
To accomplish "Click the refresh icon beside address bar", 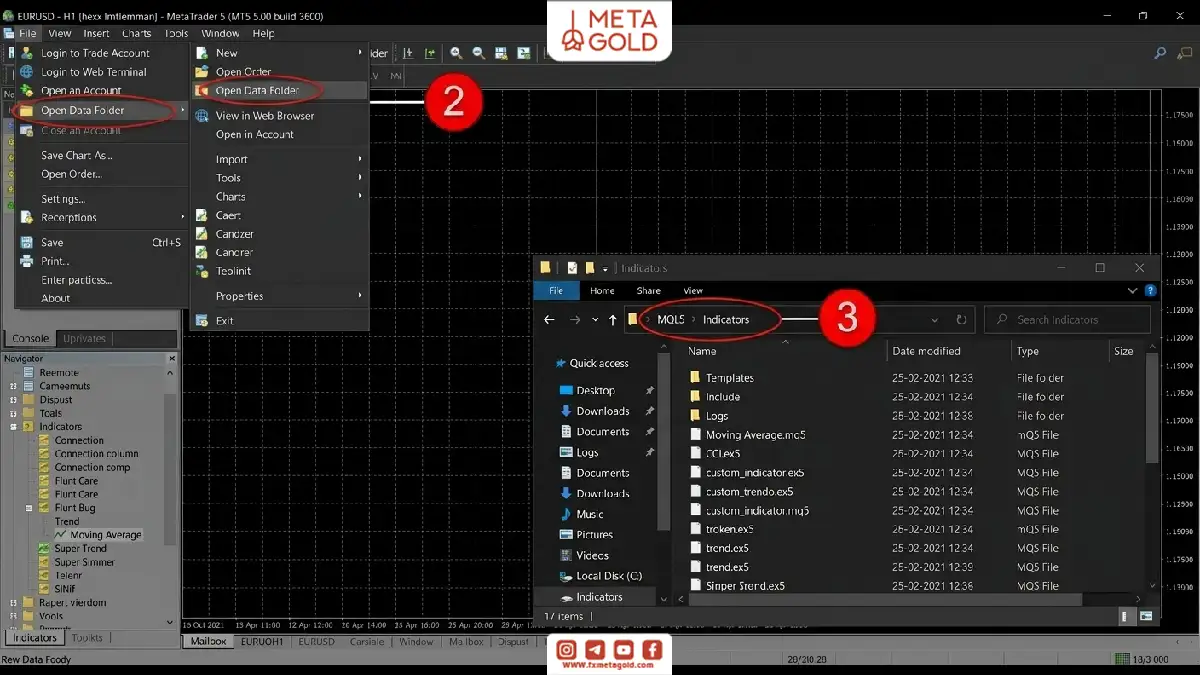I will coord(961,320).
